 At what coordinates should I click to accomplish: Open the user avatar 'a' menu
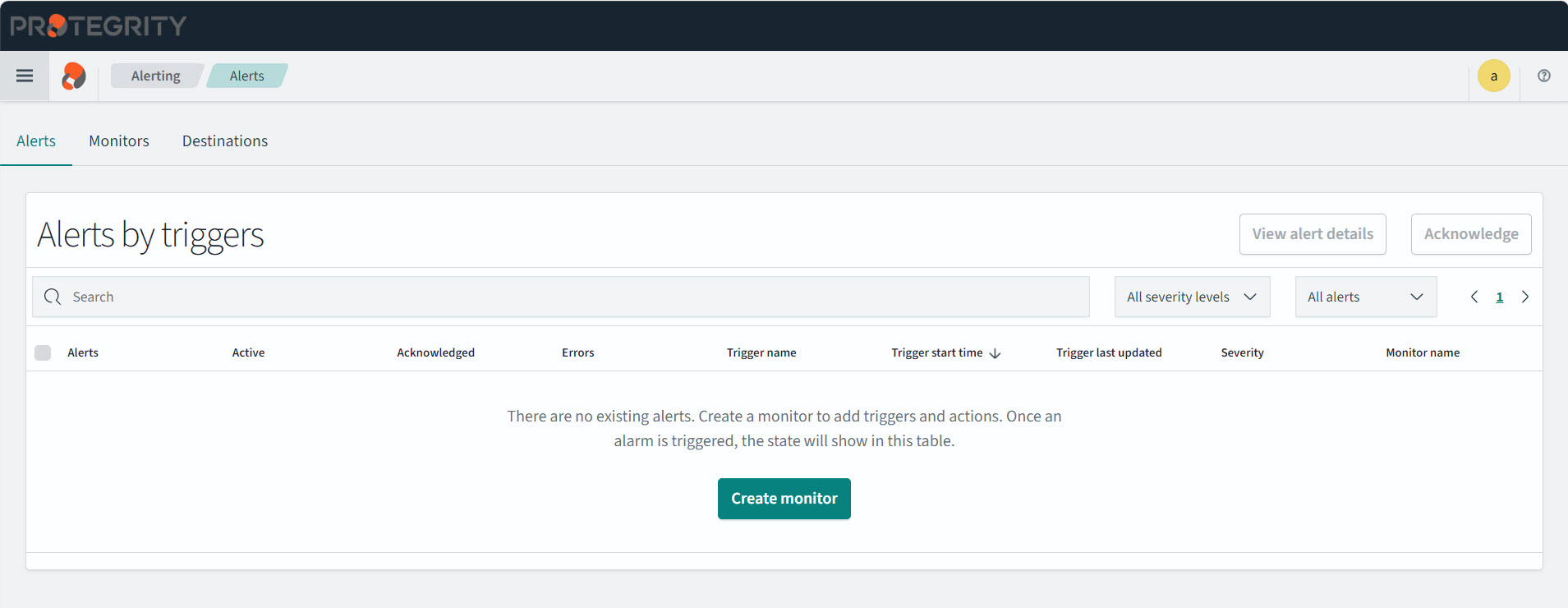[1493, 76]
